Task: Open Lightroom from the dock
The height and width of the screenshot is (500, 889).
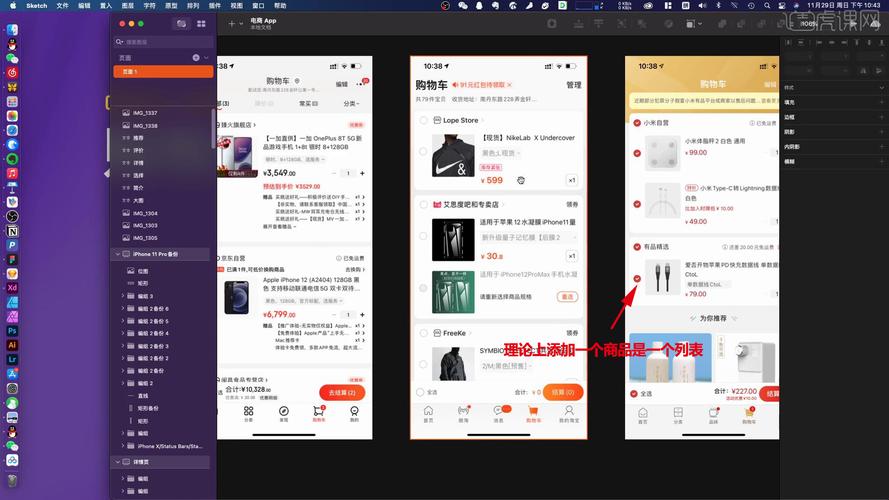Action: 12,358
